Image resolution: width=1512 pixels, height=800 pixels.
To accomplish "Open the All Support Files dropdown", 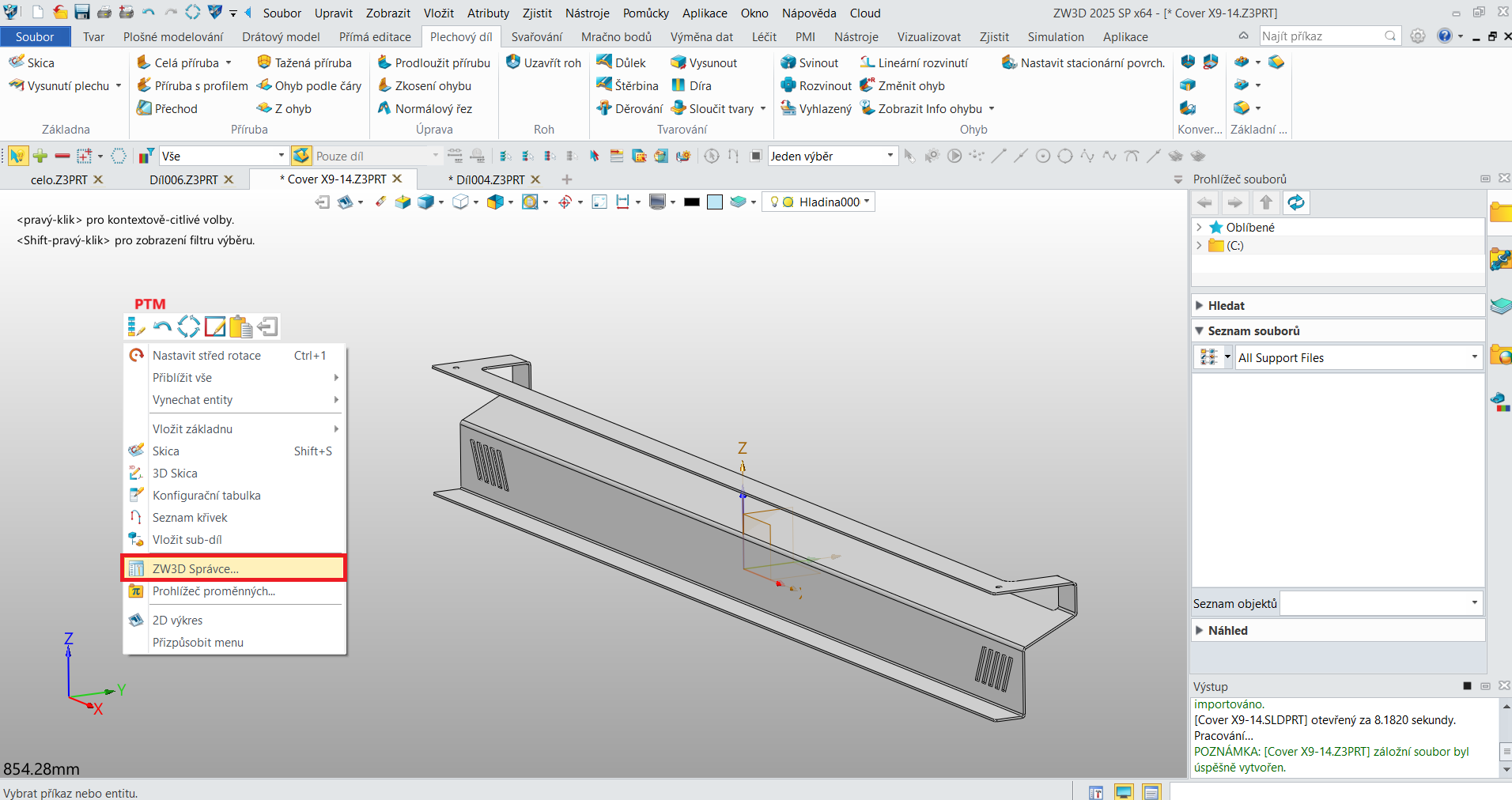I will (1358, 357).
